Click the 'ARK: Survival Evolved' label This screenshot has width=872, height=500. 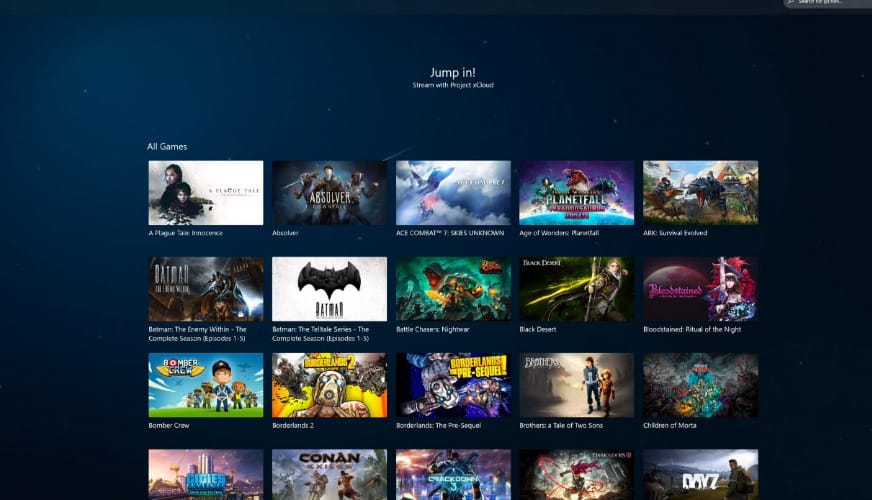click(675, 233)
